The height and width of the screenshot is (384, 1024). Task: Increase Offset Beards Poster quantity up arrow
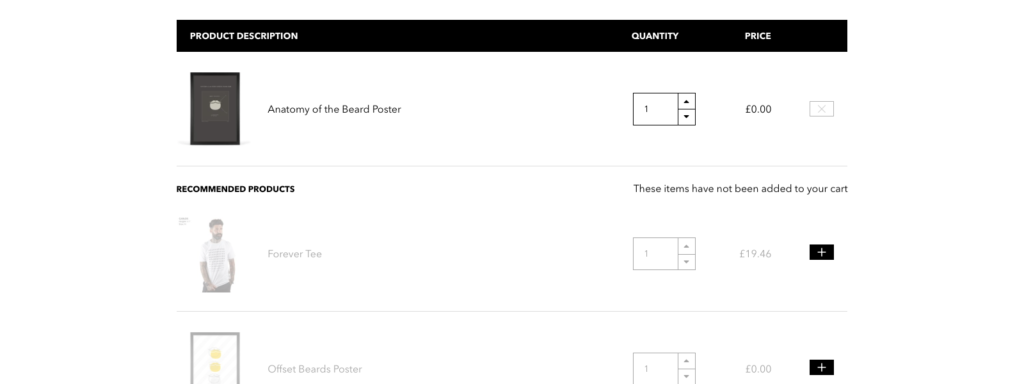686,361
